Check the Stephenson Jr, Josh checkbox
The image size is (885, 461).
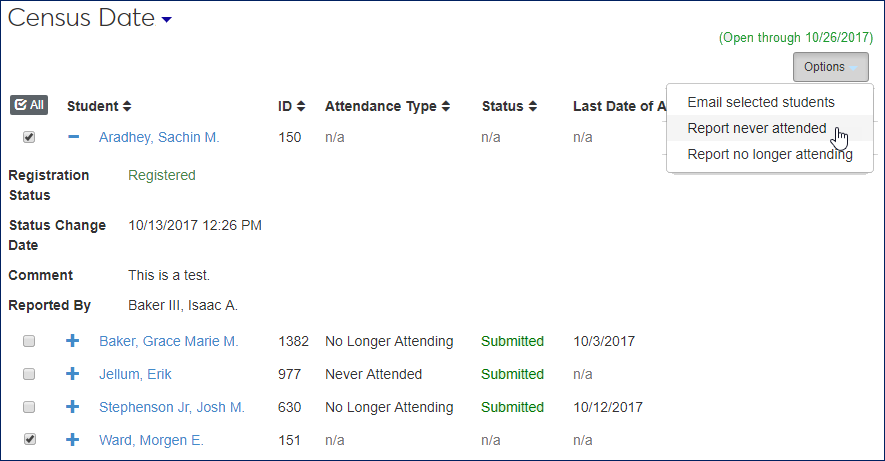29,407
